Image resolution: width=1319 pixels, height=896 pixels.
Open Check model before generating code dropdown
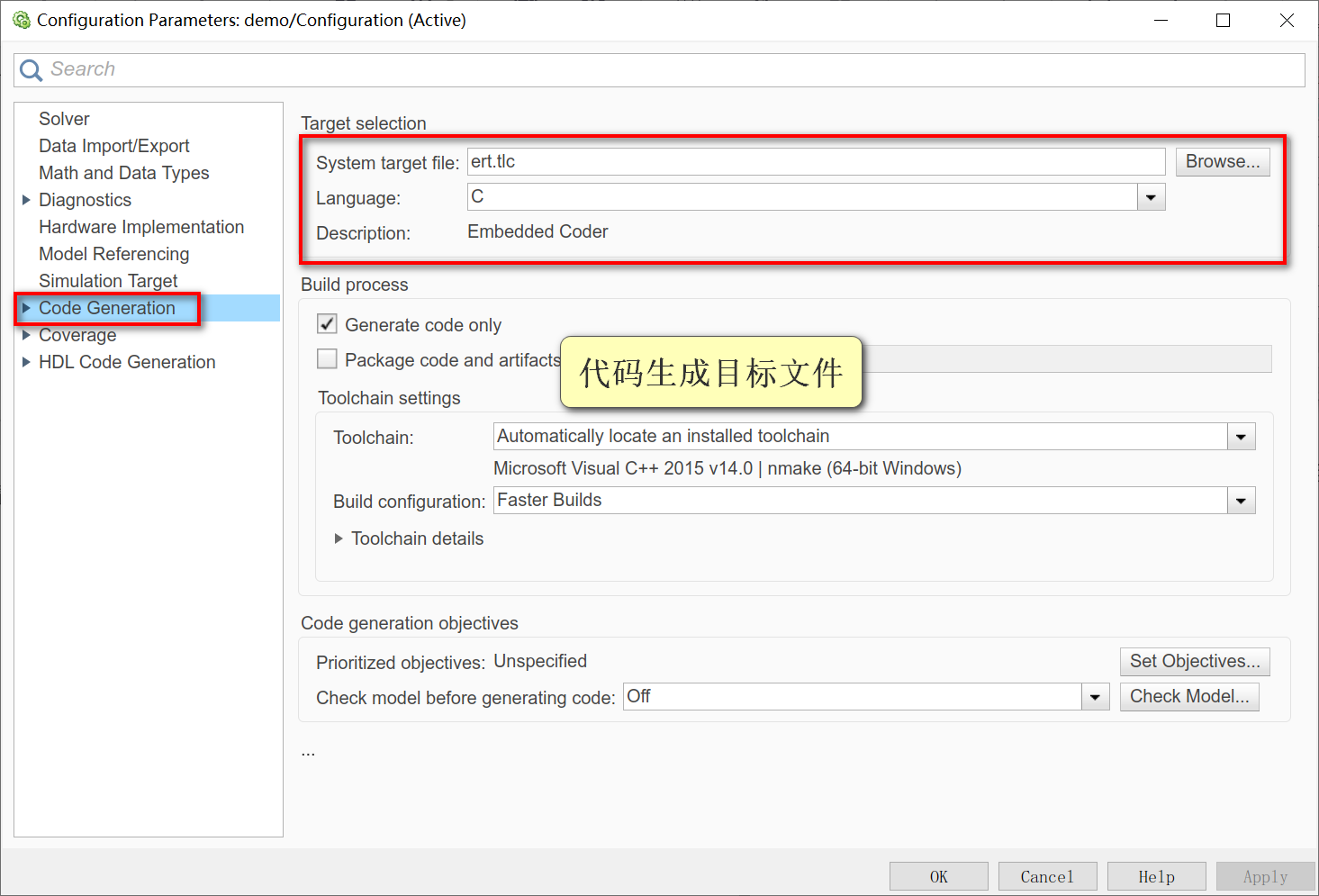pos(1095,697)
